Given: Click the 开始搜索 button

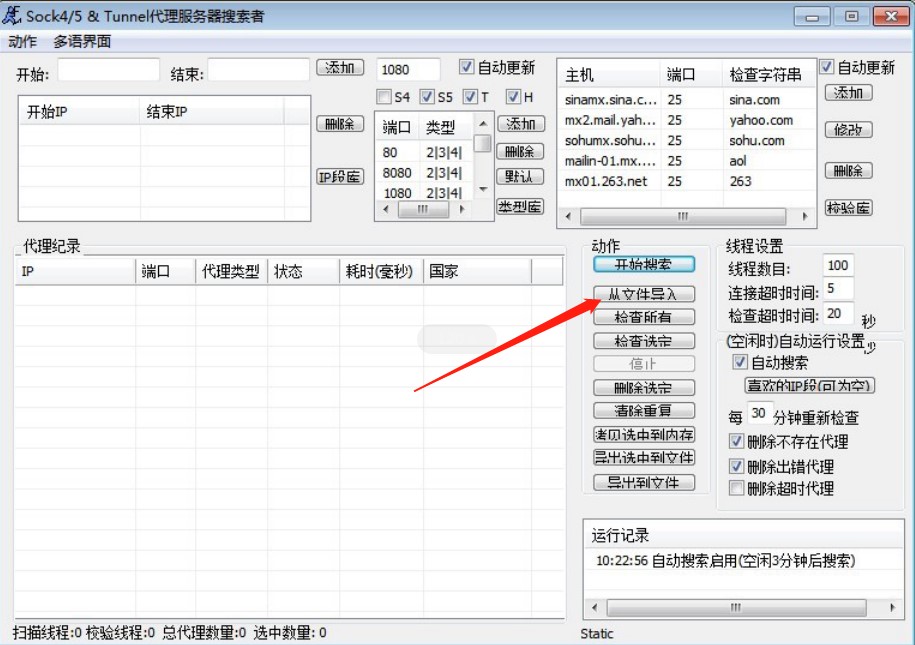Looking at the screenshot, I should coord(644,264).
